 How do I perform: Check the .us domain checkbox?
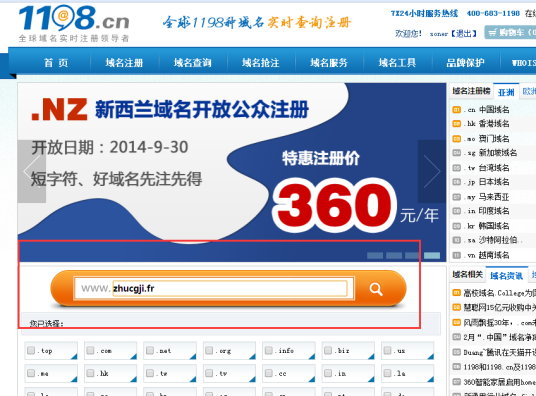point(388,351)
